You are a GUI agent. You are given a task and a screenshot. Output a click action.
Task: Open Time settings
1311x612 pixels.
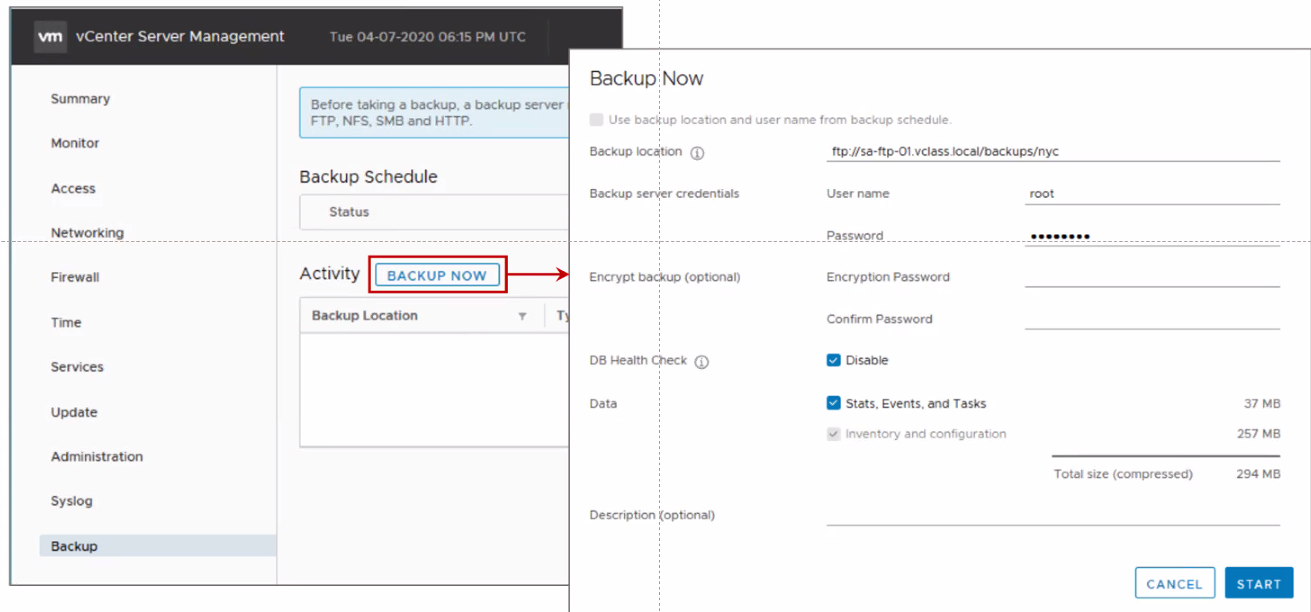[x=66, y=322]
